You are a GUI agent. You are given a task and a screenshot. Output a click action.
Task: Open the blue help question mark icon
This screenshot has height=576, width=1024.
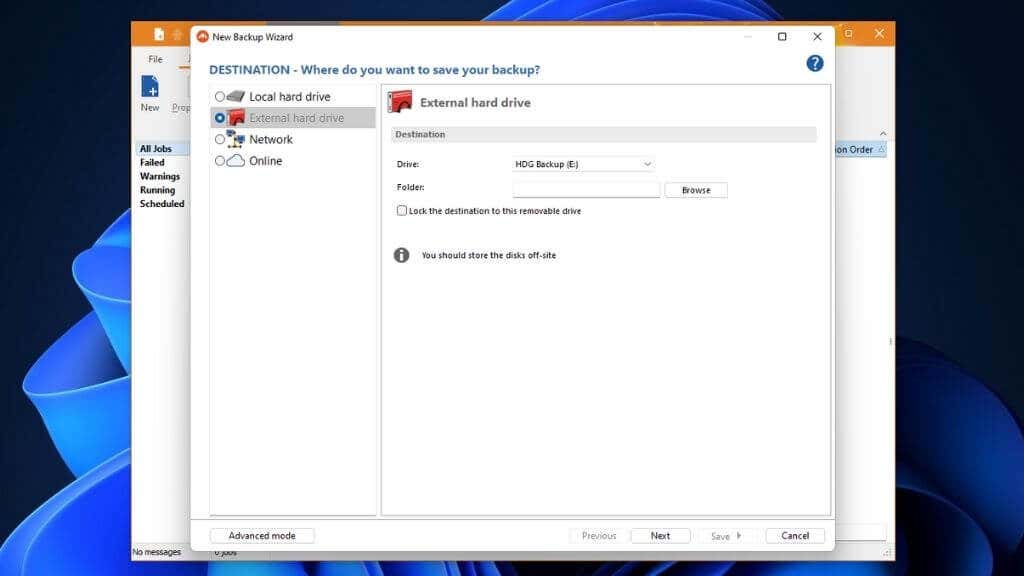pos(814,63)
